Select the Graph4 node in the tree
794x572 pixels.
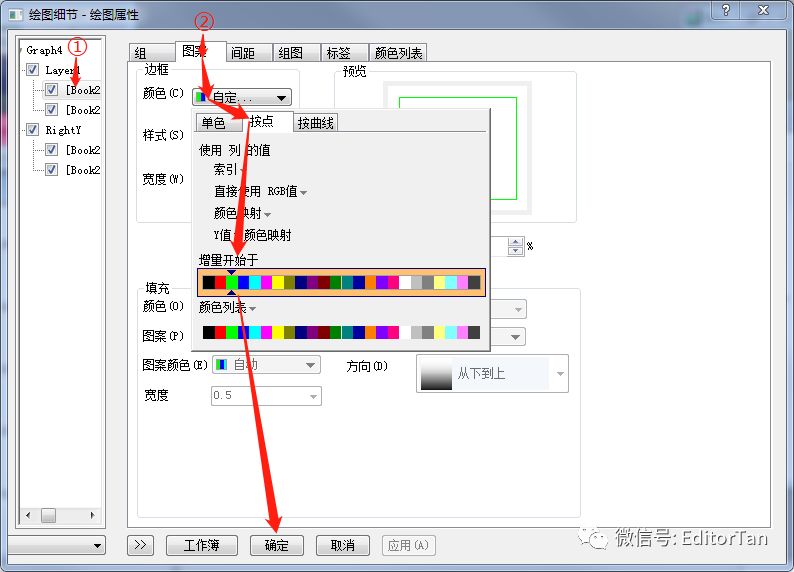click(x=44, y=50)
